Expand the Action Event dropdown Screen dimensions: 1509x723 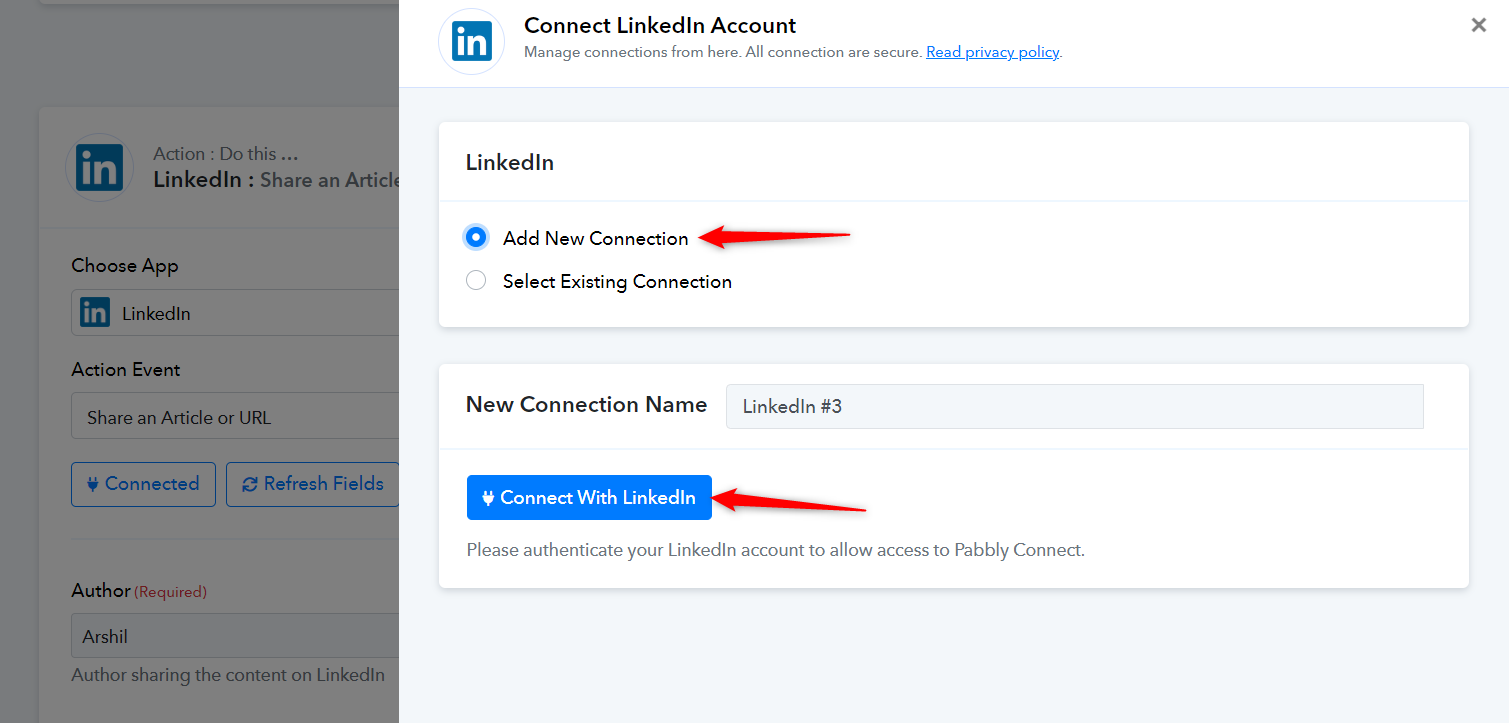pos(235,417)
